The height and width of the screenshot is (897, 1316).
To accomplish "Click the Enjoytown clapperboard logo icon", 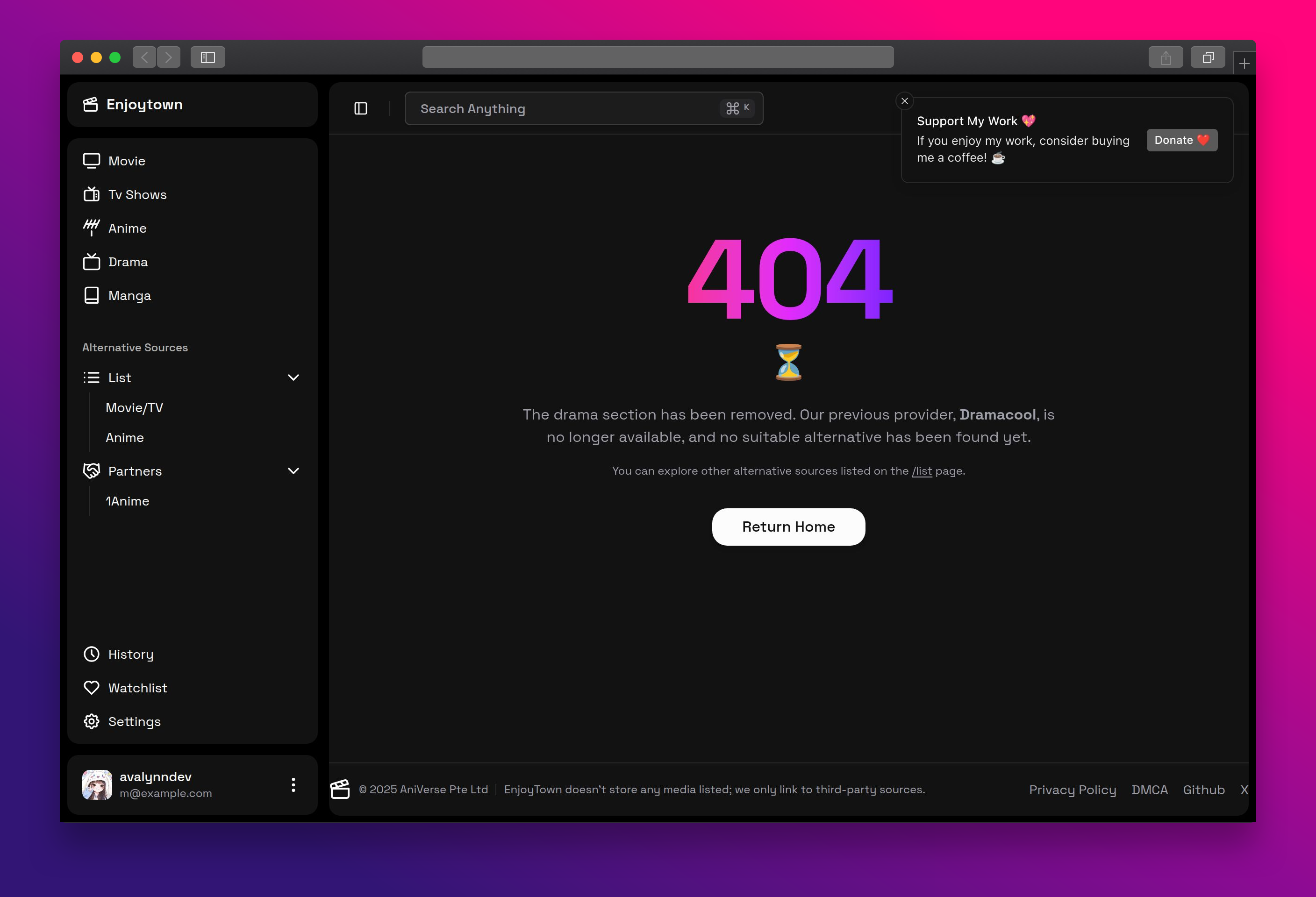I will point(91,104).
